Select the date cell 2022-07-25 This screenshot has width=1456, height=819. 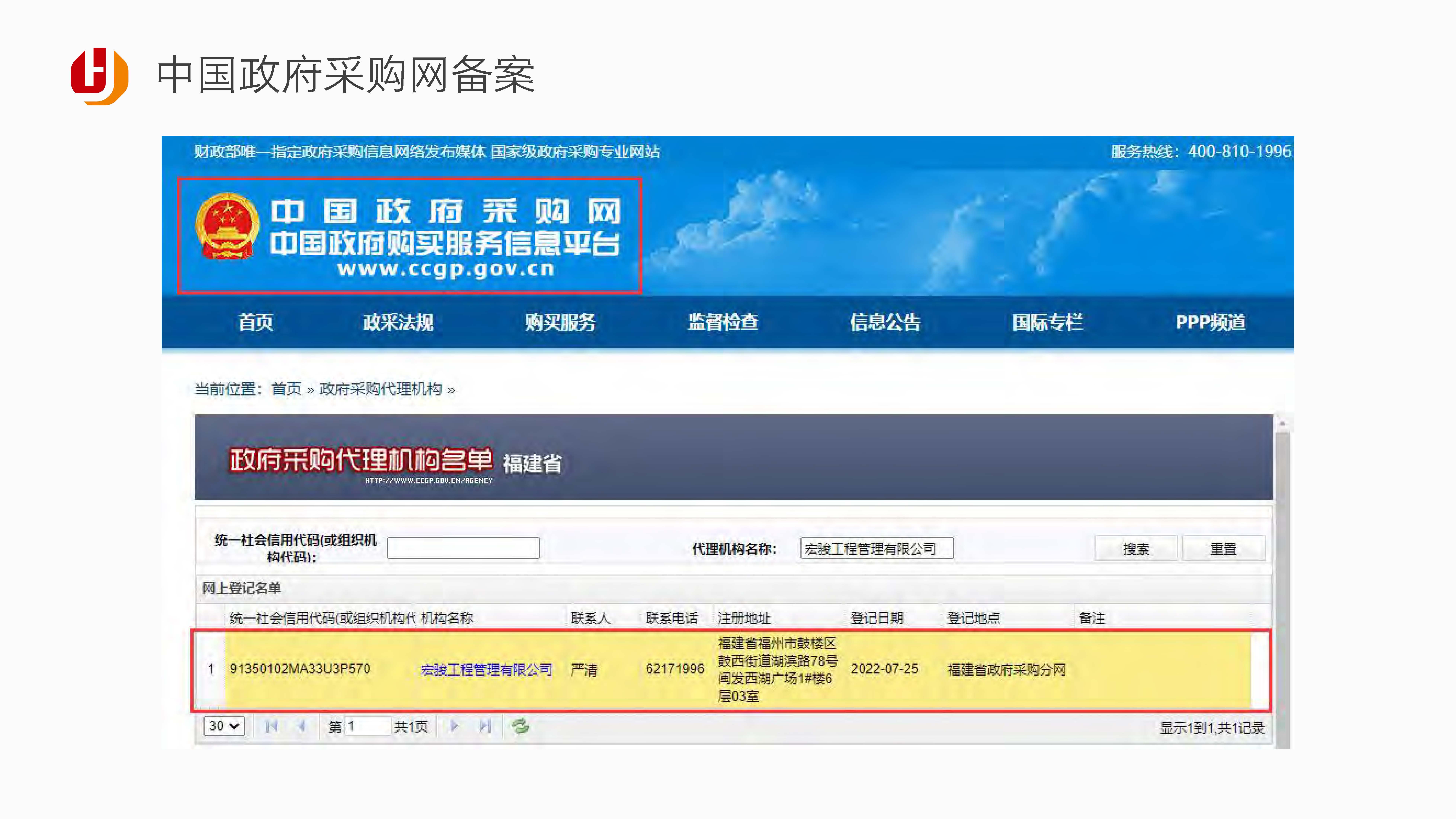pos(885,669)
